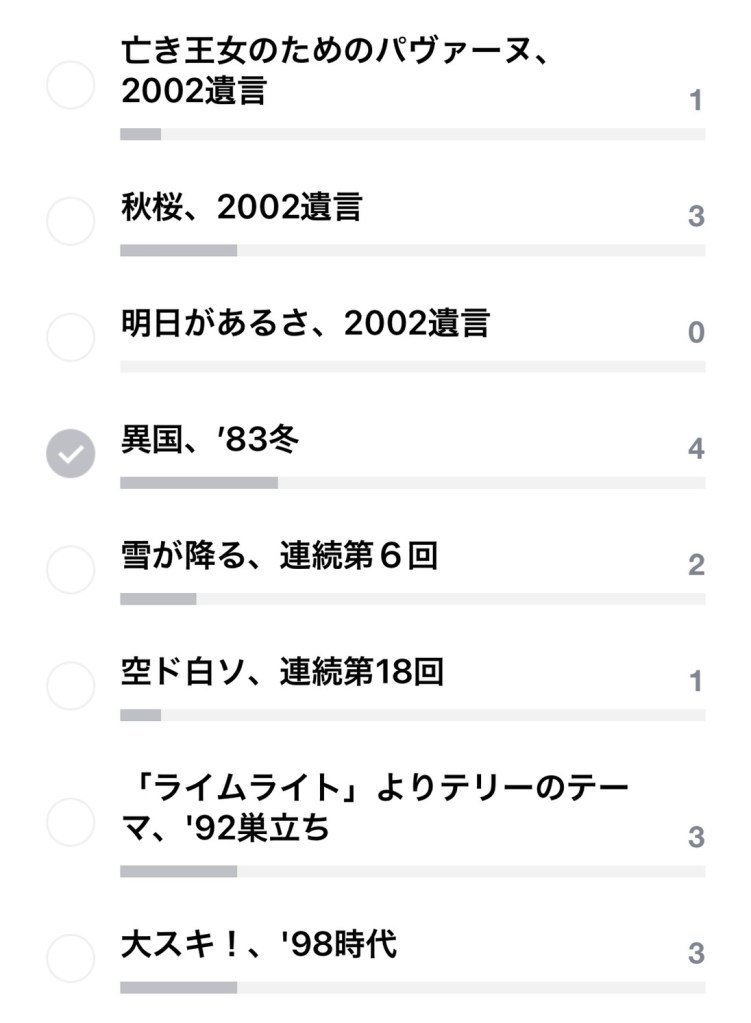Select radio for 亡き王女のためのパヴァーヌ option
Viewport: 751px width, 1023px height.
point(71,85)
